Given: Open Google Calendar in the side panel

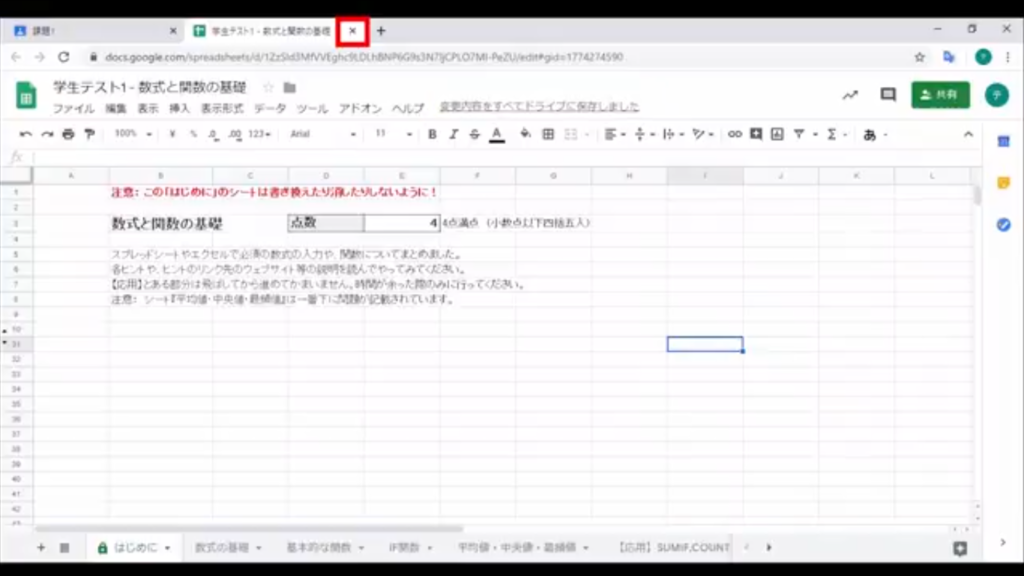Looking at the screenshot, I should (x=1004, y=141).
